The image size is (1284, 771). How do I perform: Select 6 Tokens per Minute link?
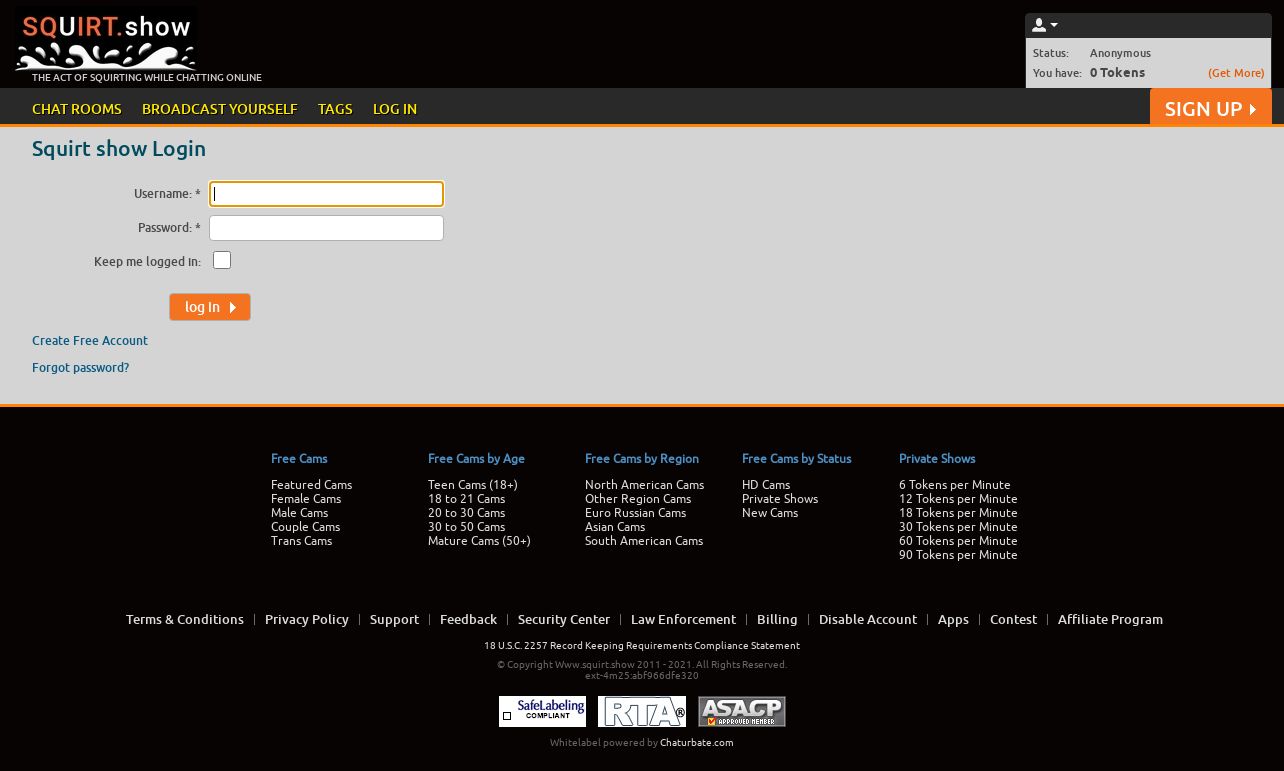954,484
